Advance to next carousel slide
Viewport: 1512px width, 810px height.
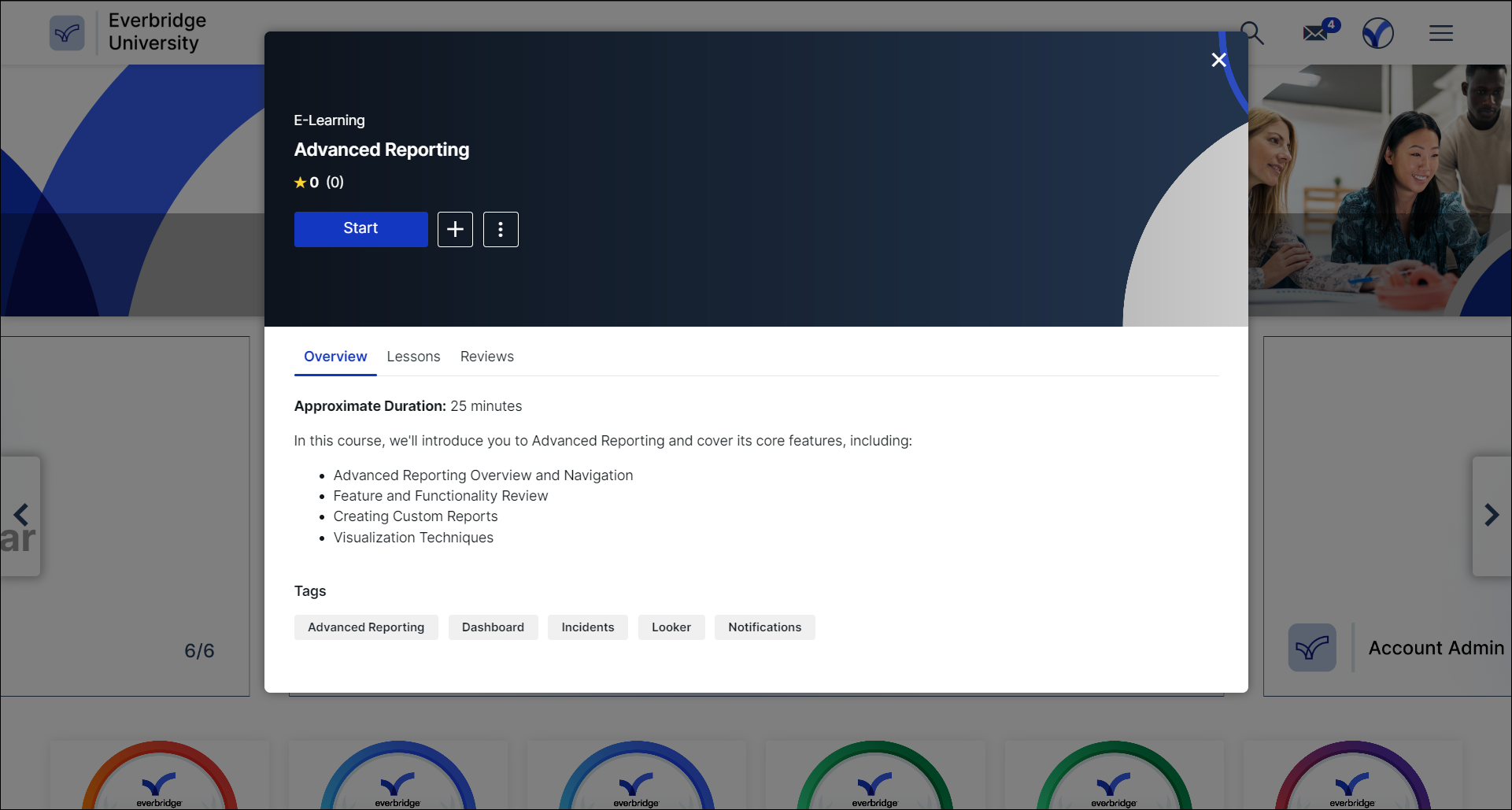pyautogui.click(x=1491, y=516)
